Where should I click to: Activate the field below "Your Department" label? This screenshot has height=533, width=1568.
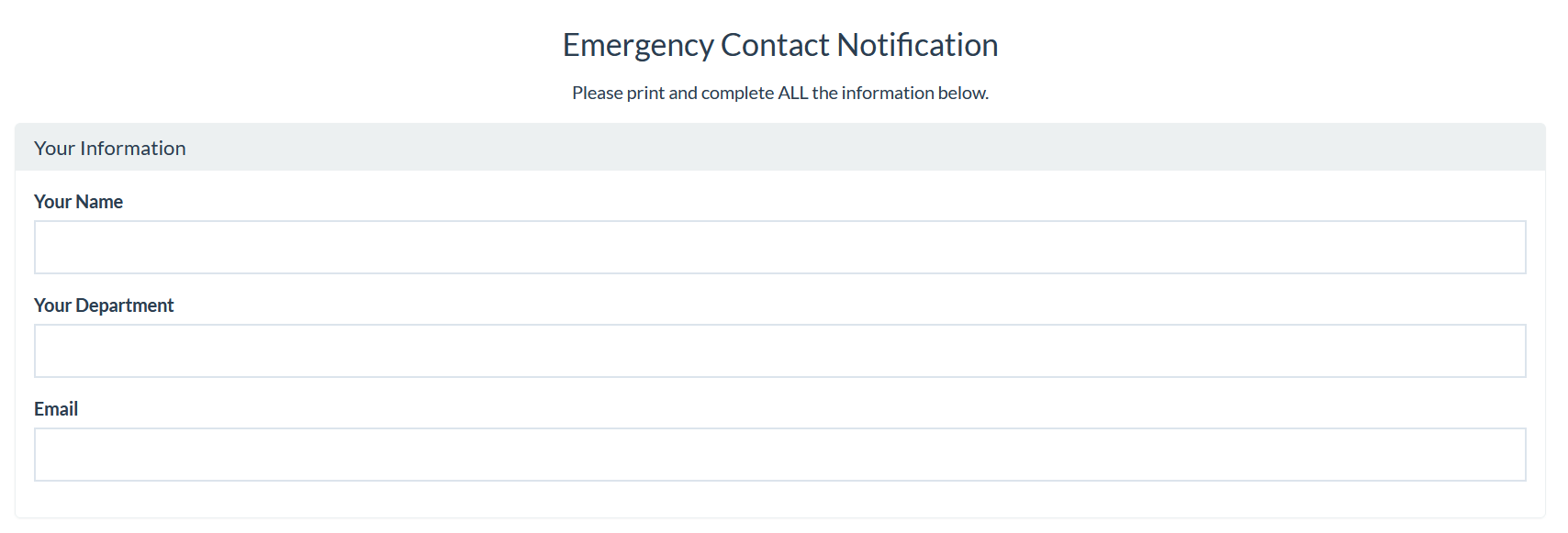(x=779, y=350)
